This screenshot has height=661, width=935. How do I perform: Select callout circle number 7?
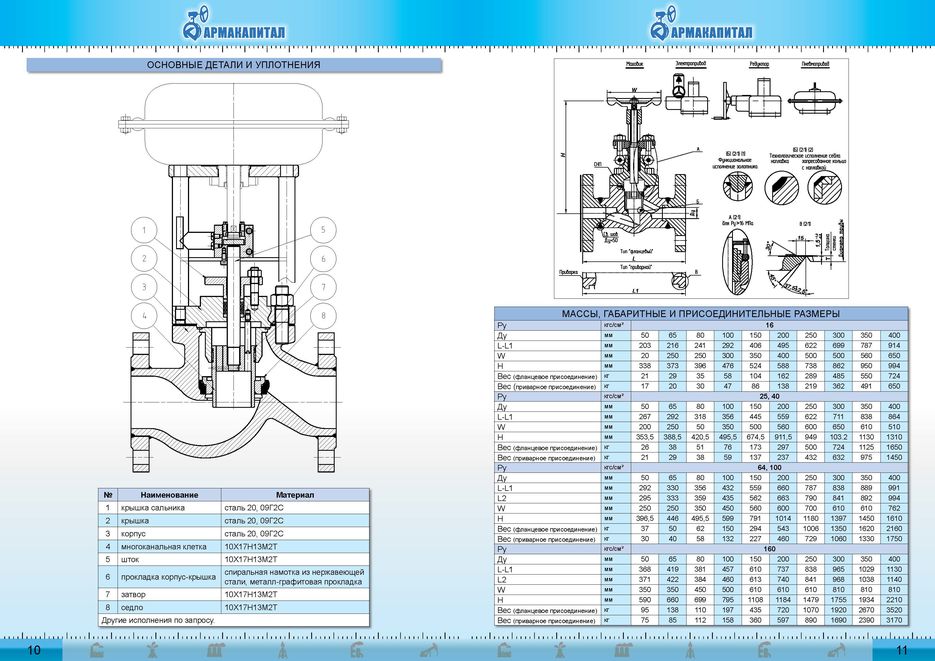click(323, 287)
